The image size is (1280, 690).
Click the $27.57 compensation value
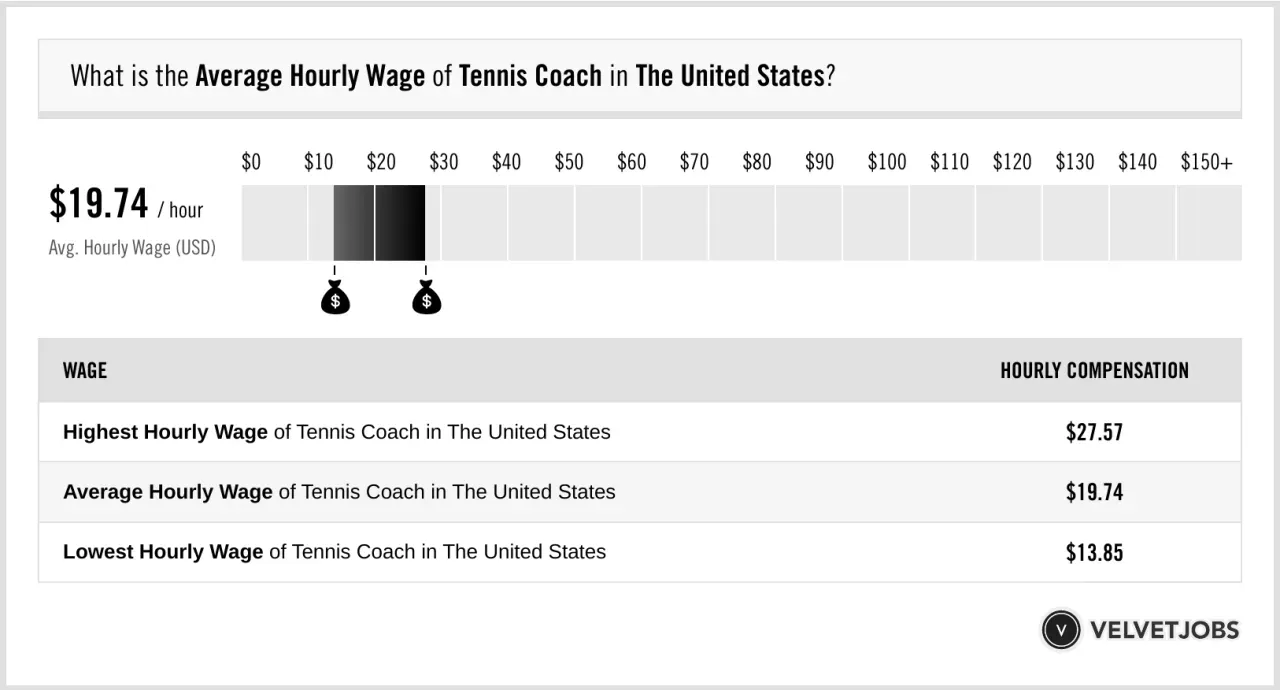pyautogui.click(x=1094, y=432)
